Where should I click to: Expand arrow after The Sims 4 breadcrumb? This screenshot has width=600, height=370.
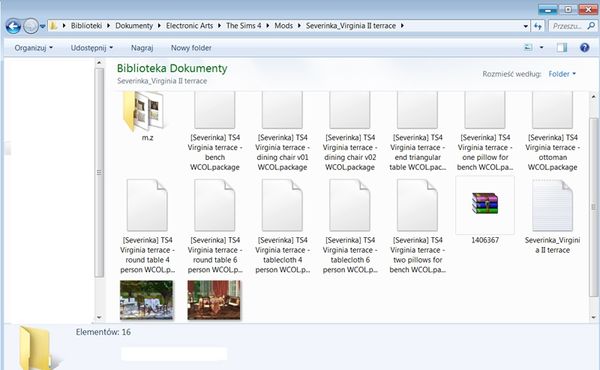coord(267,26)
